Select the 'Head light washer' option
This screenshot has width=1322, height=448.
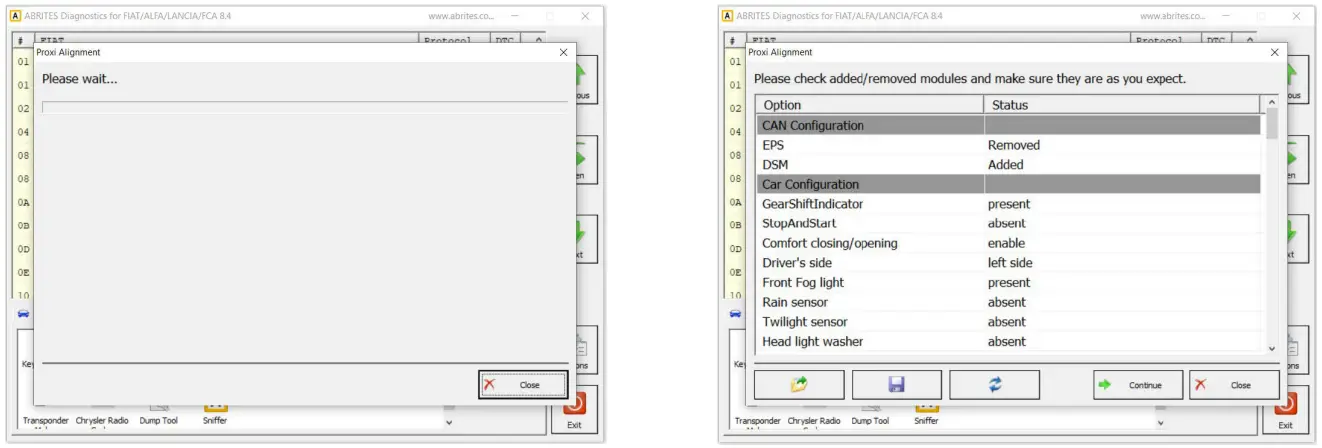point(1008,341)
